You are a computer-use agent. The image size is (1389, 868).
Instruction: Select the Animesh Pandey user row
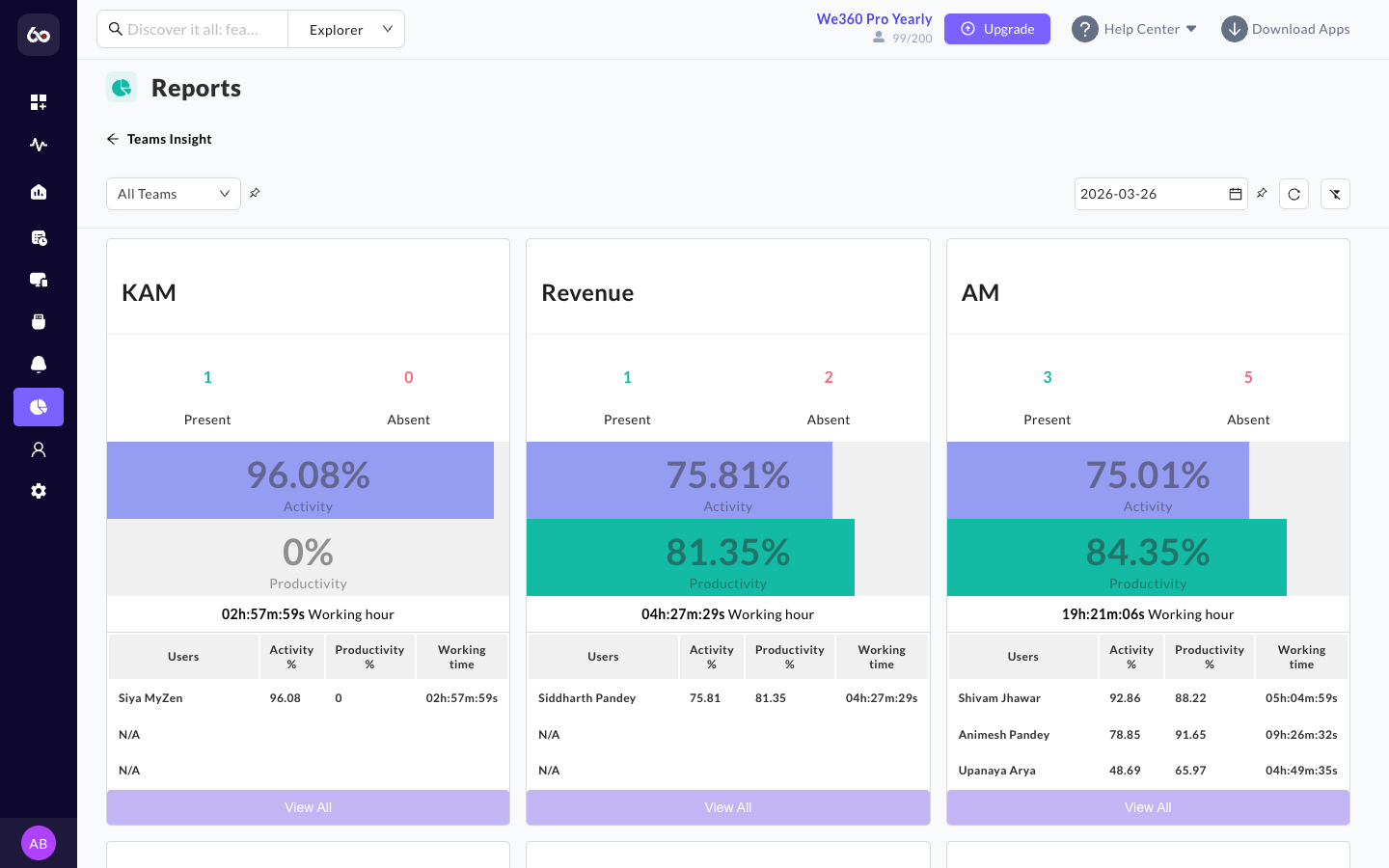(1148, 735)
